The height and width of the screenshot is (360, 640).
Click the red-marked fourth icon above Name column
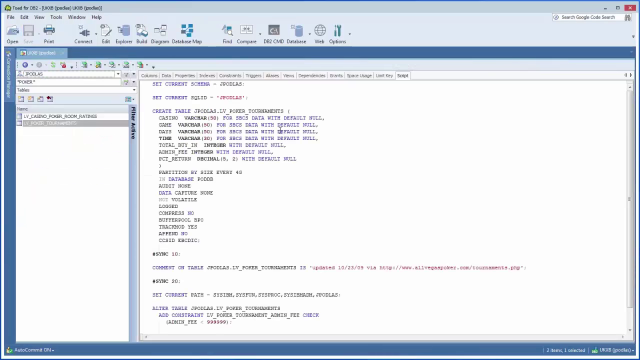[x=50, y=99]
